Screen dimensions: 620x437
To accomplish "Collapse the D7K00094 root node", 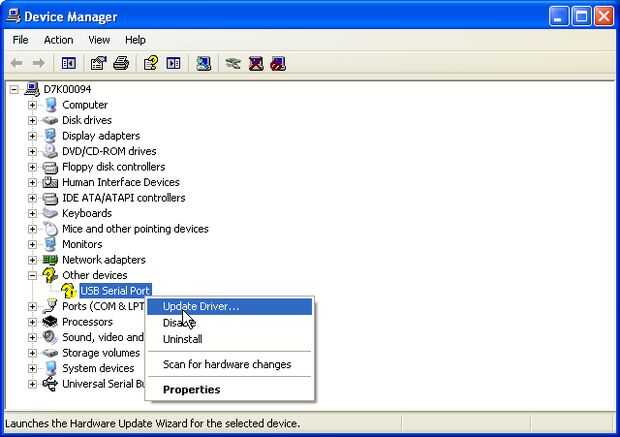I will pyautogui.click(x=14, y=90).
